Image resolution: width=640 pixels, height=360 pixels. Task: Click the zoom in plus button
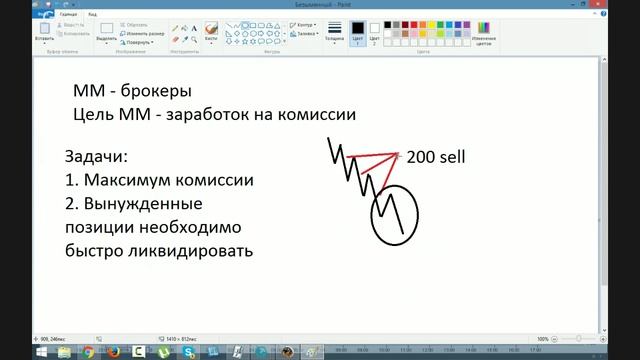(603, 339)
